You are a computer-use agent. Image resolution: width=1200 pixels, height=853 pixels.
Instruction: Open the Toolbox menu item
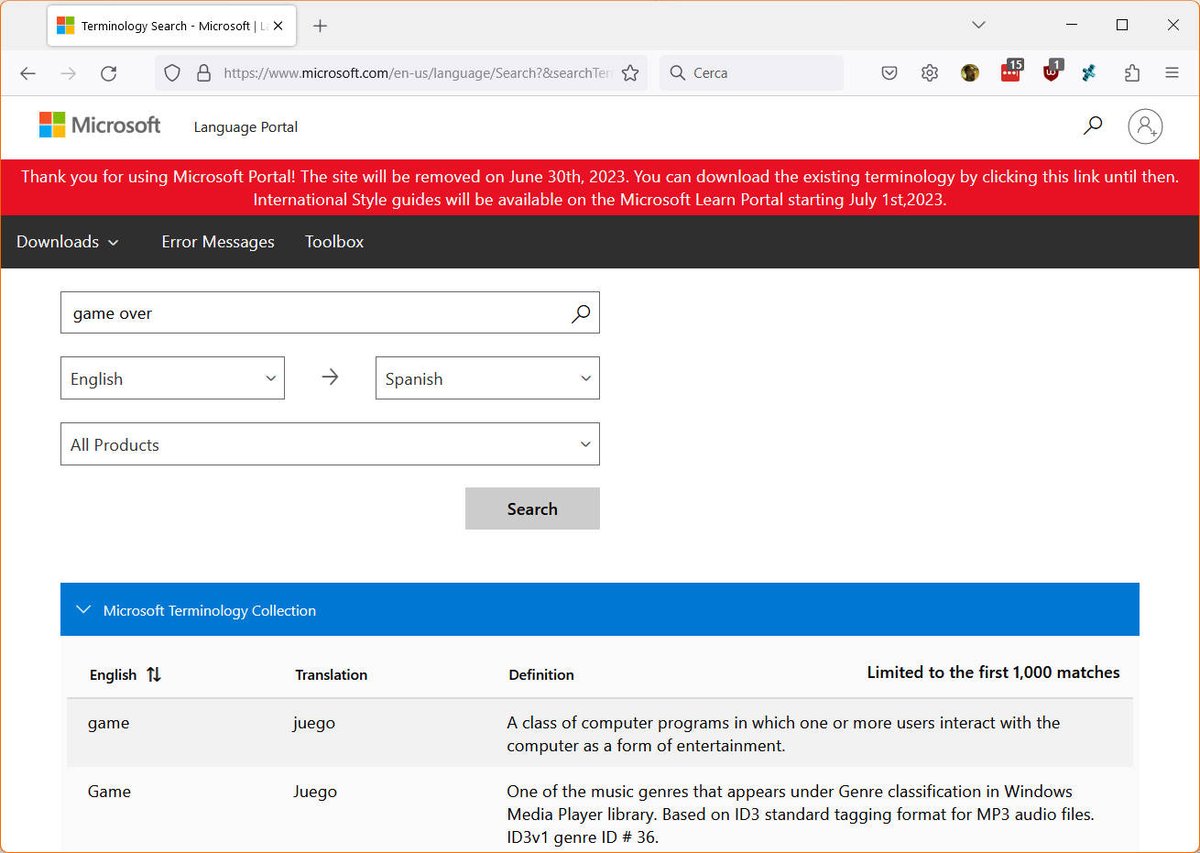pos(334,242)
